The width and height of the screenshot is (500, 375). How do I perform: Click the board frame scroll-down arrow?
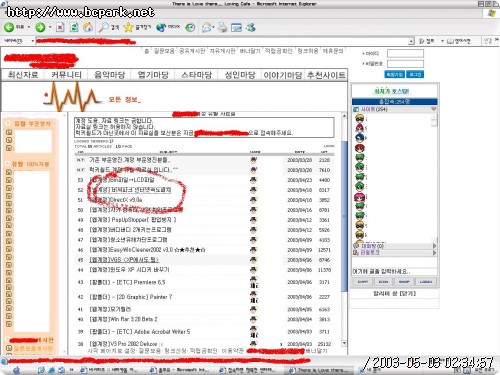(344, 343)
